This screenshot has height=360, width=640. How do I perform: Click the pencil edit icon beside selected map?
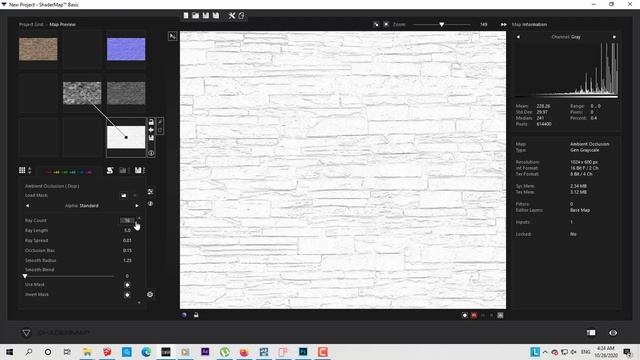(160, 122)
